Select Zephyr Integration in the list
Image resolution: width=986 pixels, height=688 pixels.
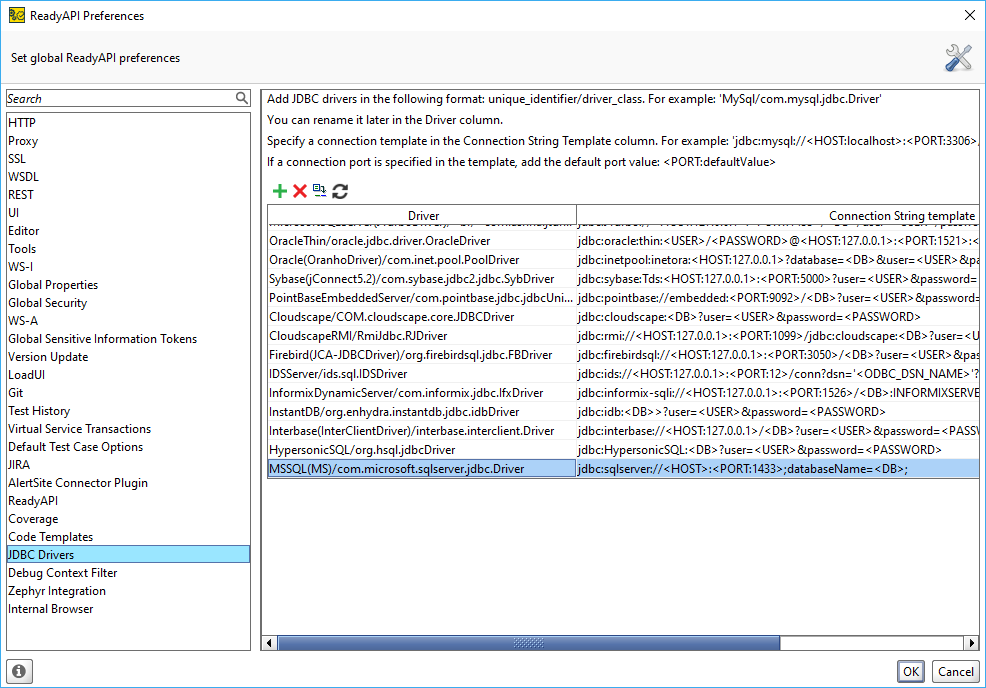click(x=128, y=591)
